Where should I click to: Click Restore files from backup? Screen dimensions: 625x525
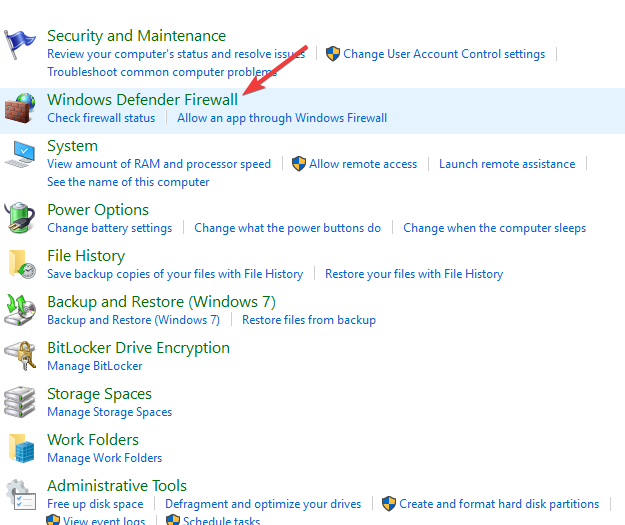(x=309, y=320)
